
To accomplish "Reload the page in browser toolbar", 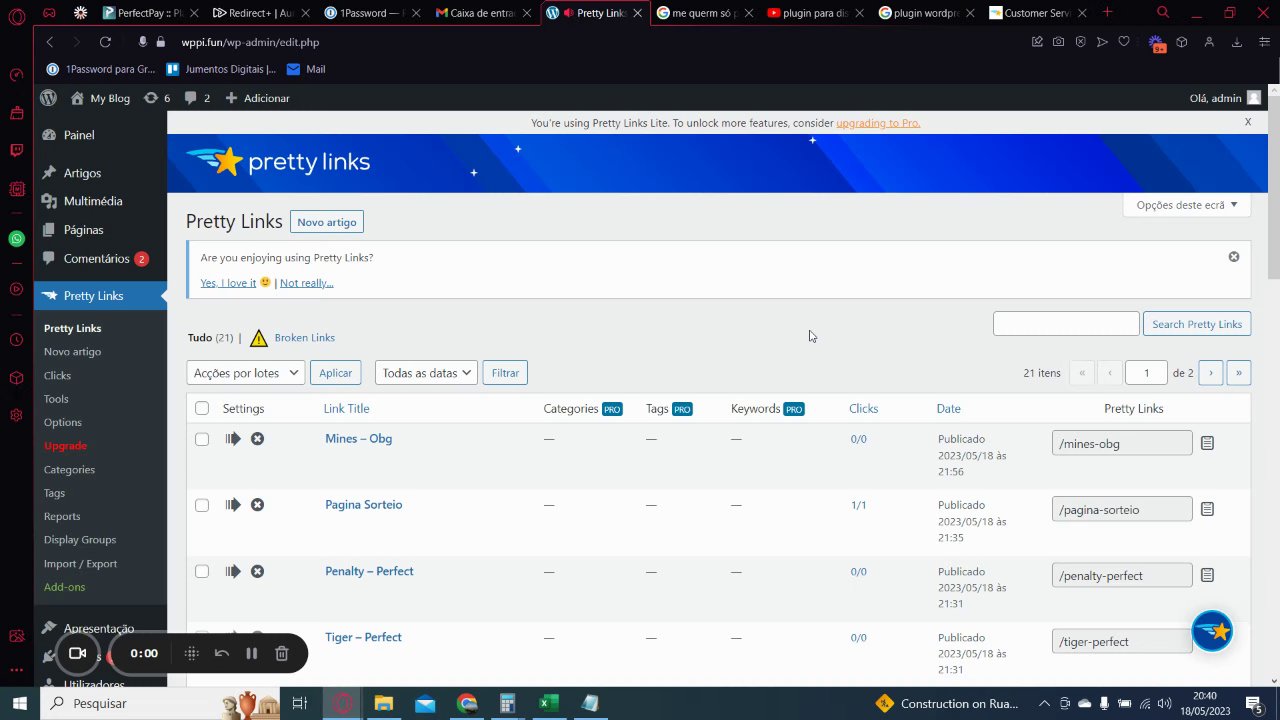I will point(105,42).
